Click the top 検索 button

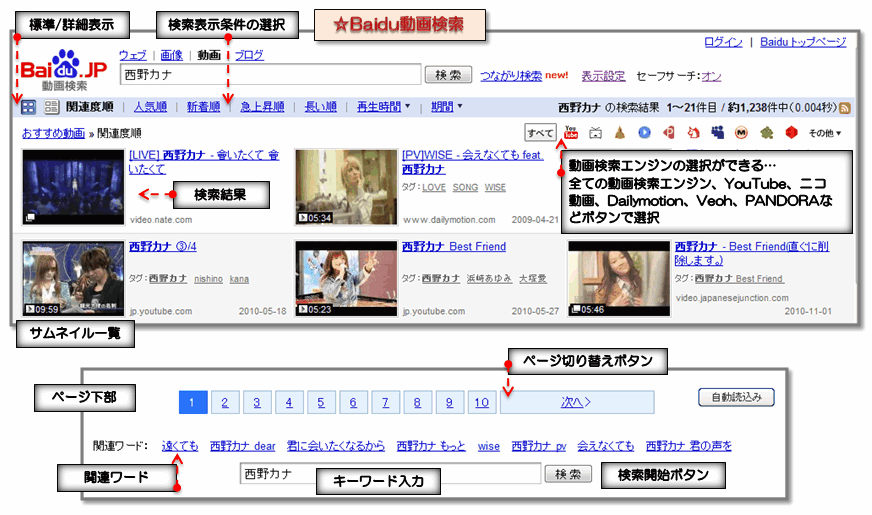pyautogui.click(x=448, y=75)
